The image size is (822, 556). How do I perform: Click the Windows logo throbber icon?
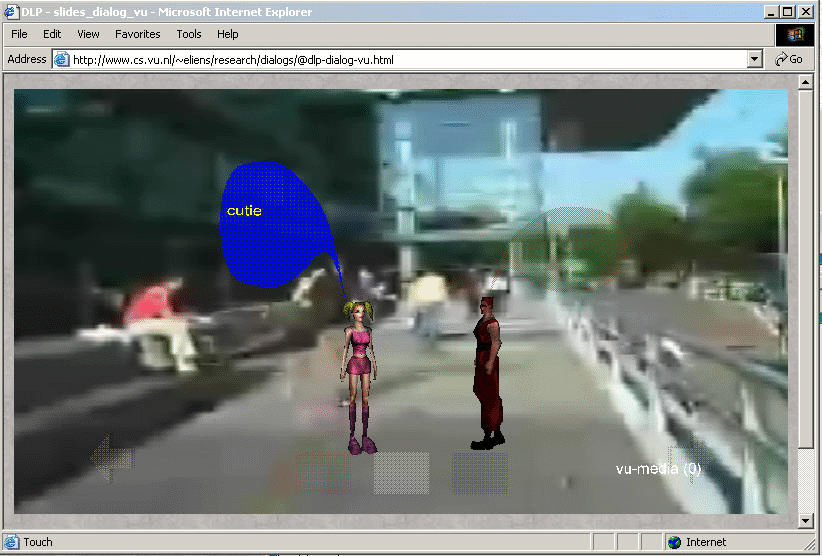pyautogui.click(x=795, y=35)
